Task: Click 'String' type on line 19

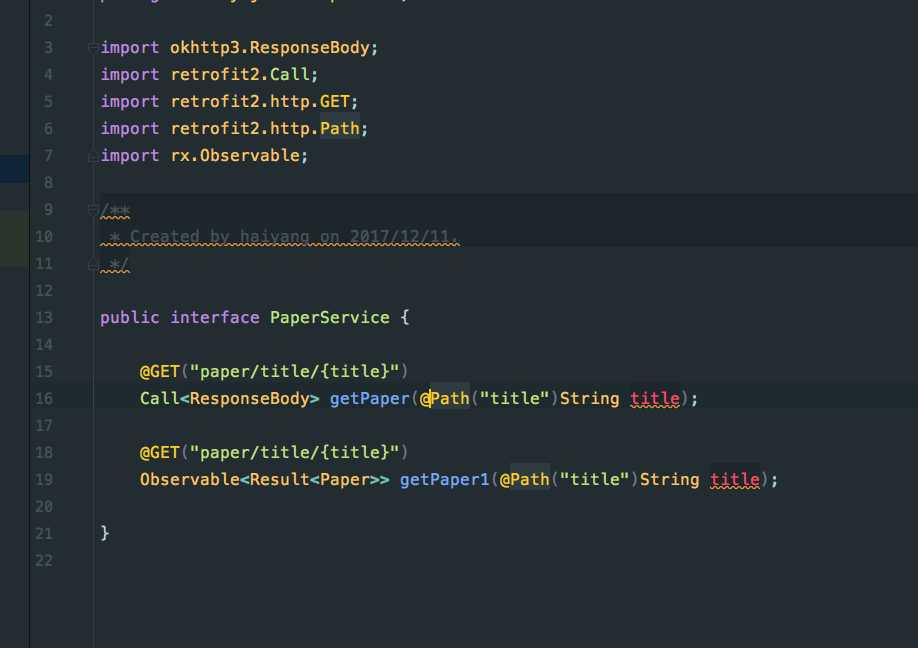Action: pyautogui.click(x=669, y=479)
